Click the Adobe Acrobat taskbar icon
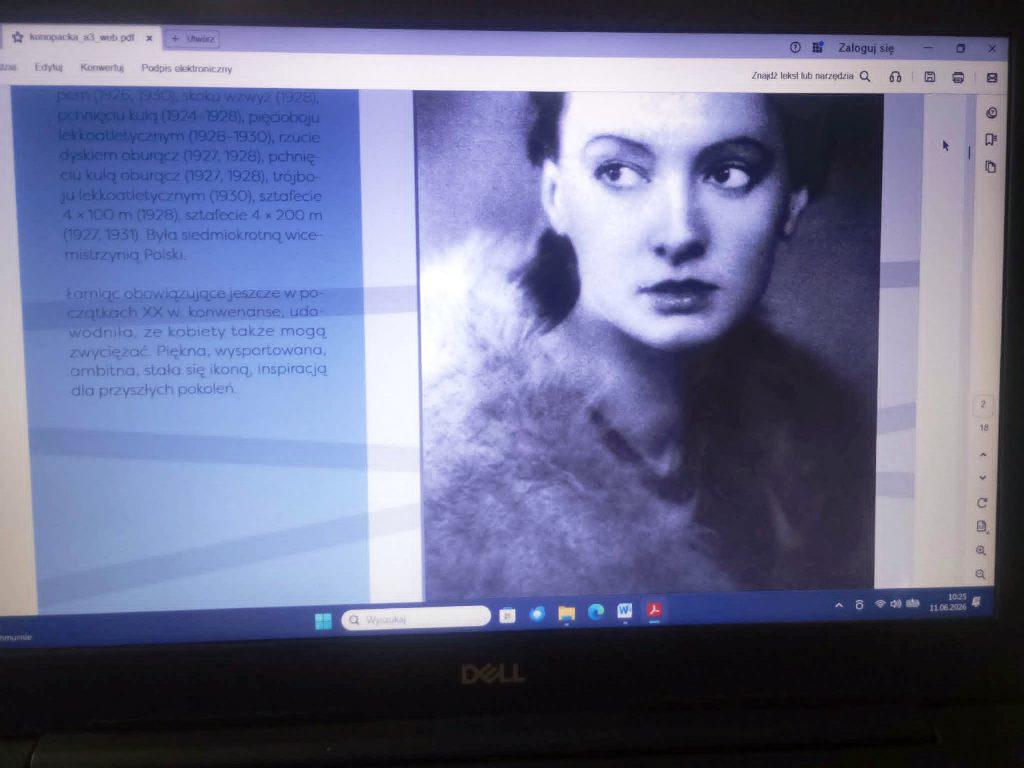Image resolution: width=1024 pixels, height=768 pixels. [654, 610]
